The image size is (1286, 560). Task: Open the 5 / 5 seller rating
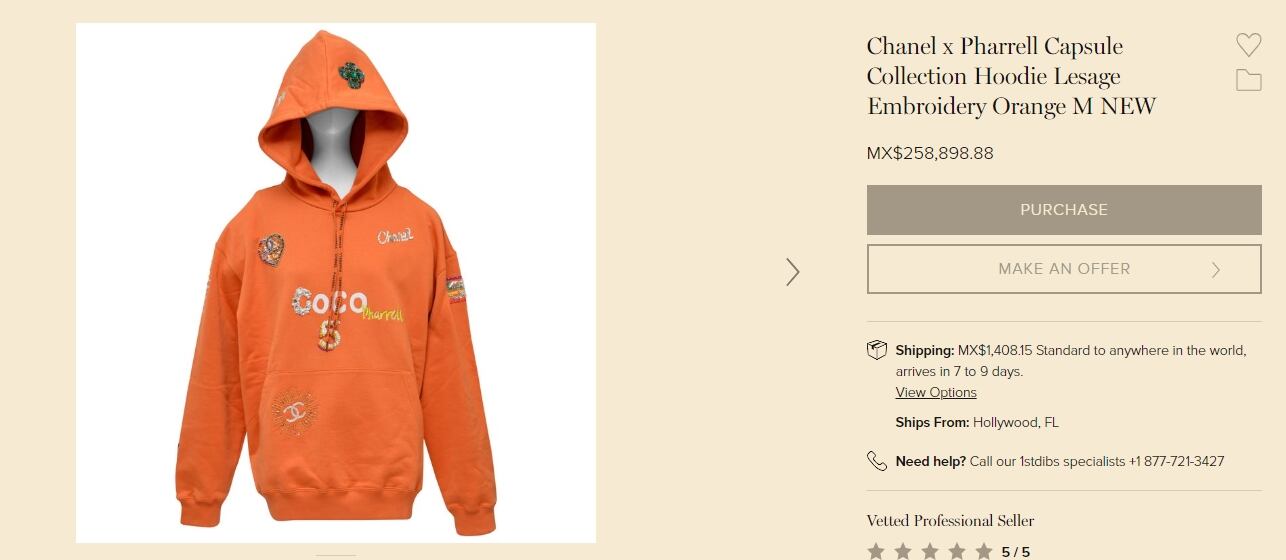tap(1015, 552)
